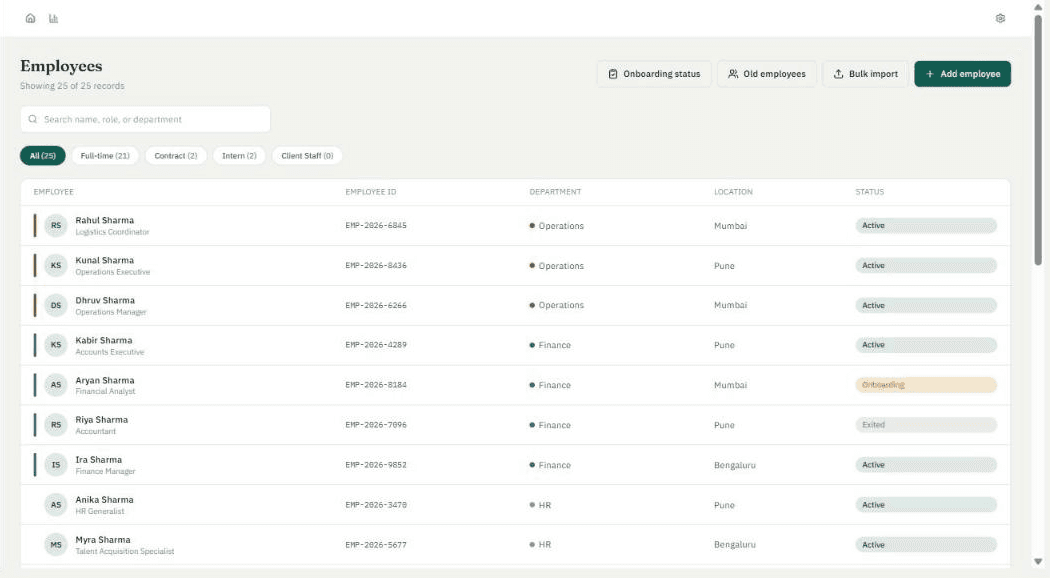The height and width of the screenshot is (578, 1050).
Task: Click employee ID EMP-2026-6845
Action: click(376, 226)
